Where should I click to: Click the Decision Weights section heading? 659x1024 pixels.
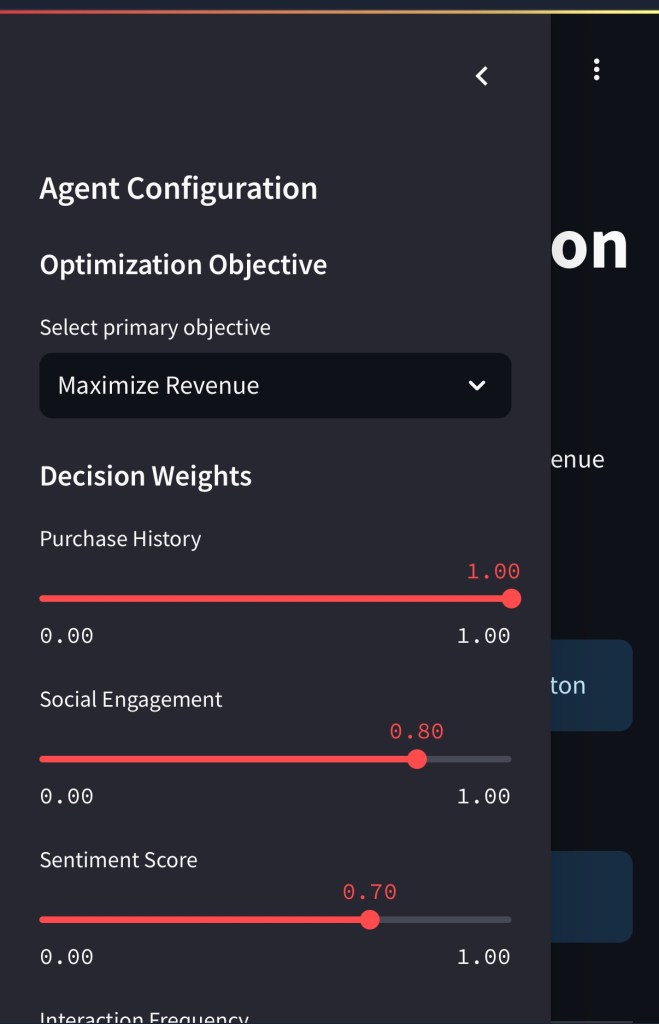(146, 476)
